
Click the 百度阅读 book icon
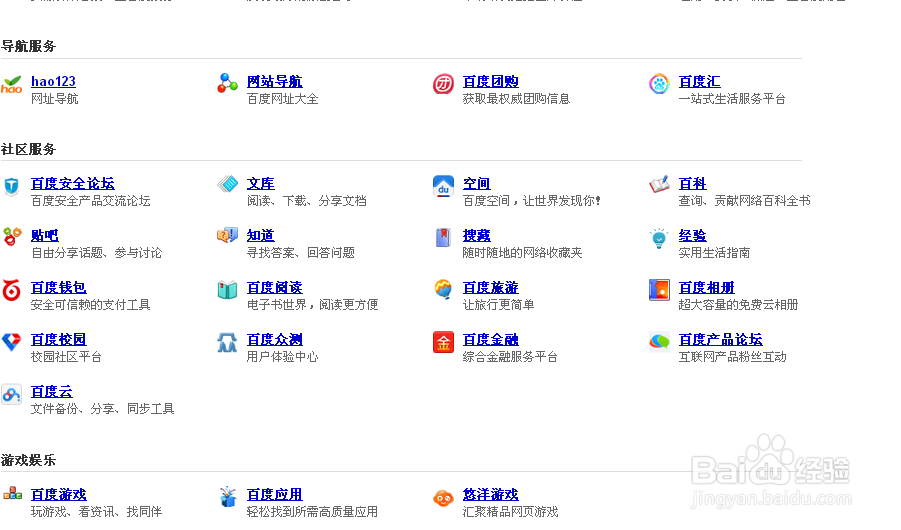(x=228, y=290)
